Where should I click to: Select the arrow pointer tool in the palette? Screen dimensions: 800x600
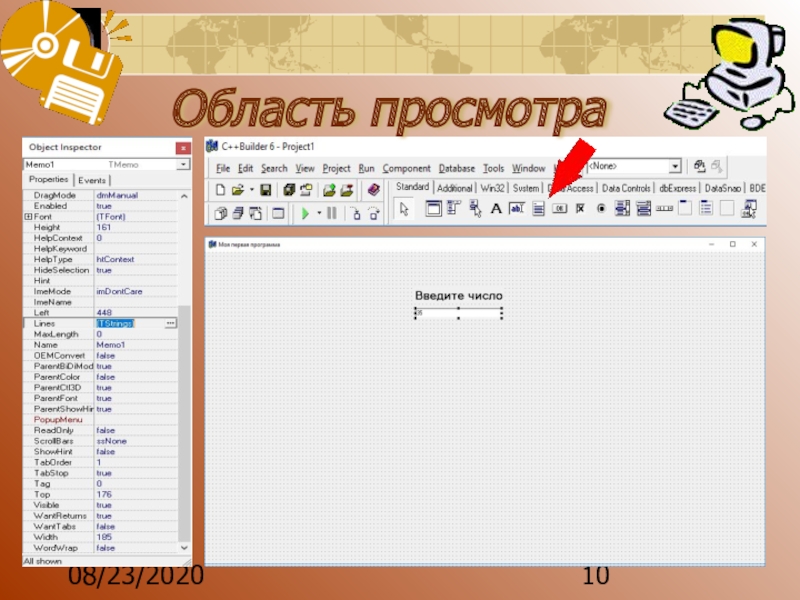404,209
